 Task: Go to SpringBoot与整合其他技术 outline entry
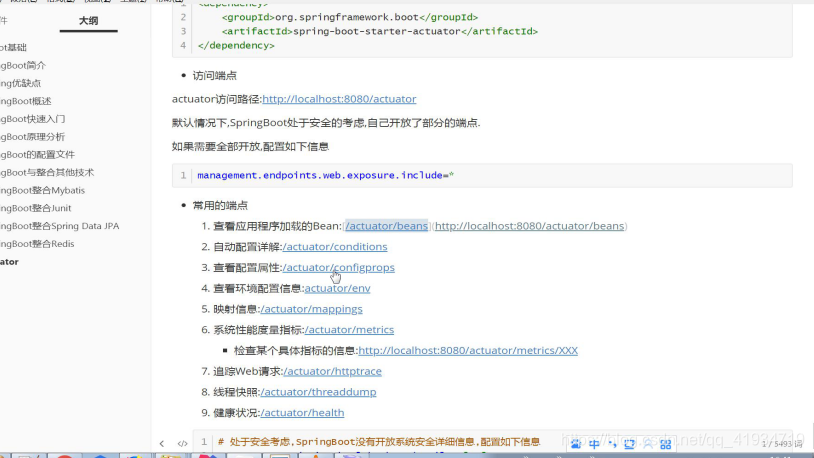coord(47,172)
